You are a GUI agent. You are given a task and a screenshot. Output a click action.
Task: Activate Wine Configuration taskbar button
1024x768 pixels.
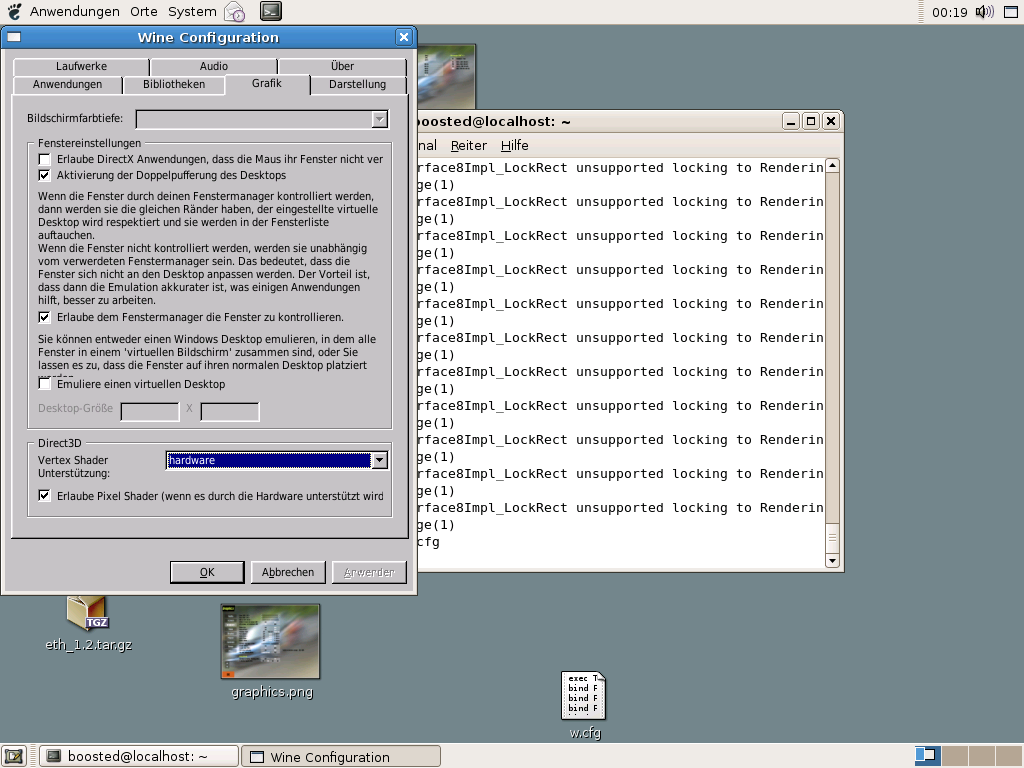click(x=341, y=756)
